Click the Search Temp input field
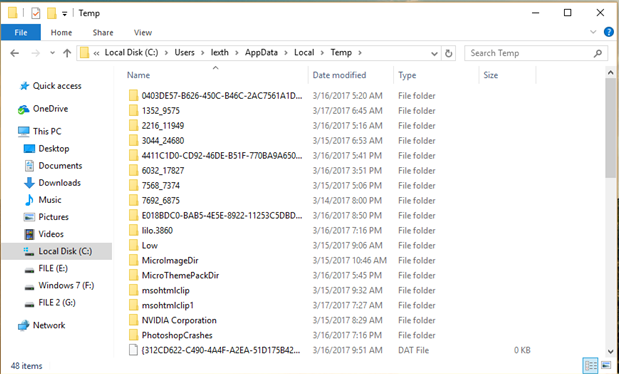Viewport: 619px width, 374px height. [529, 53]
